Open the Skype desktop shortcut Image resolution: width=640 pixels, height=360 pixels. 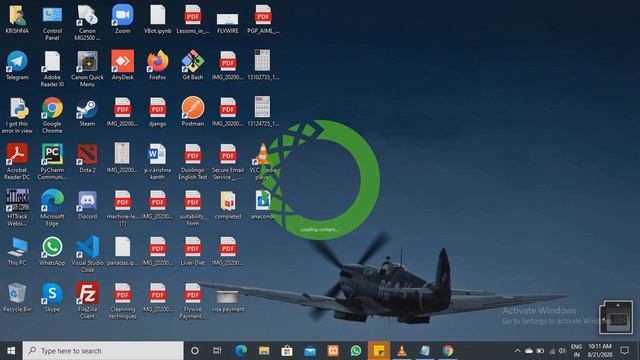[52, 298]
